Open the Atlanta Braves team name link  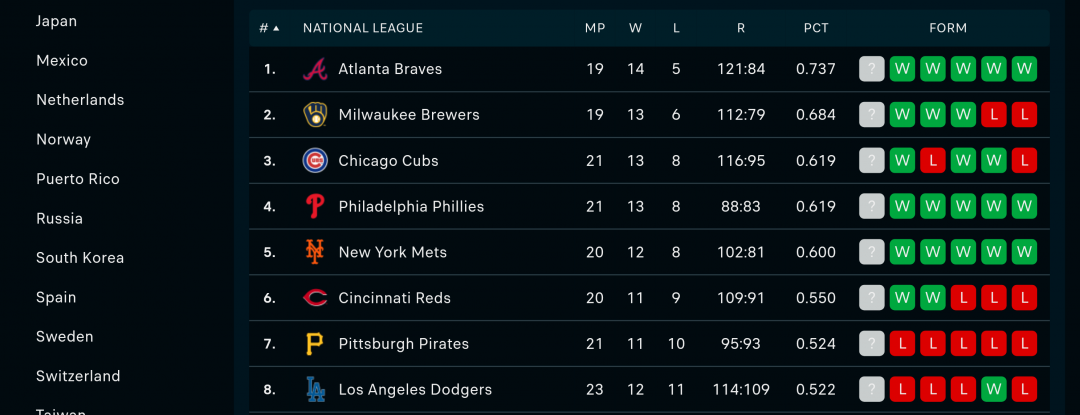390,69
